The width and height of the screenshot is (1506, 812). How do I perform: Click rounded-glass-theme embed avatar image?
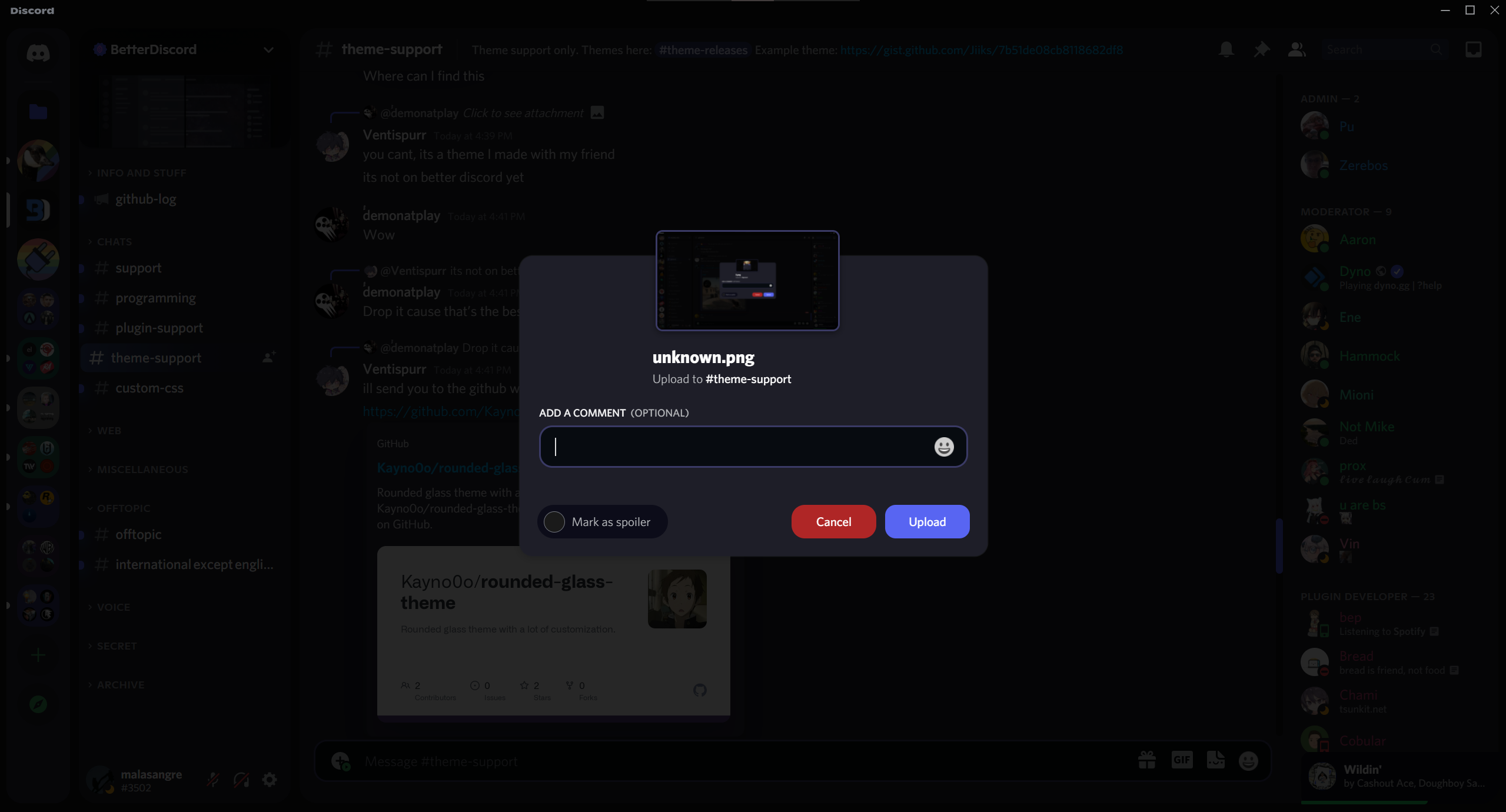click(x=677, y=598)
